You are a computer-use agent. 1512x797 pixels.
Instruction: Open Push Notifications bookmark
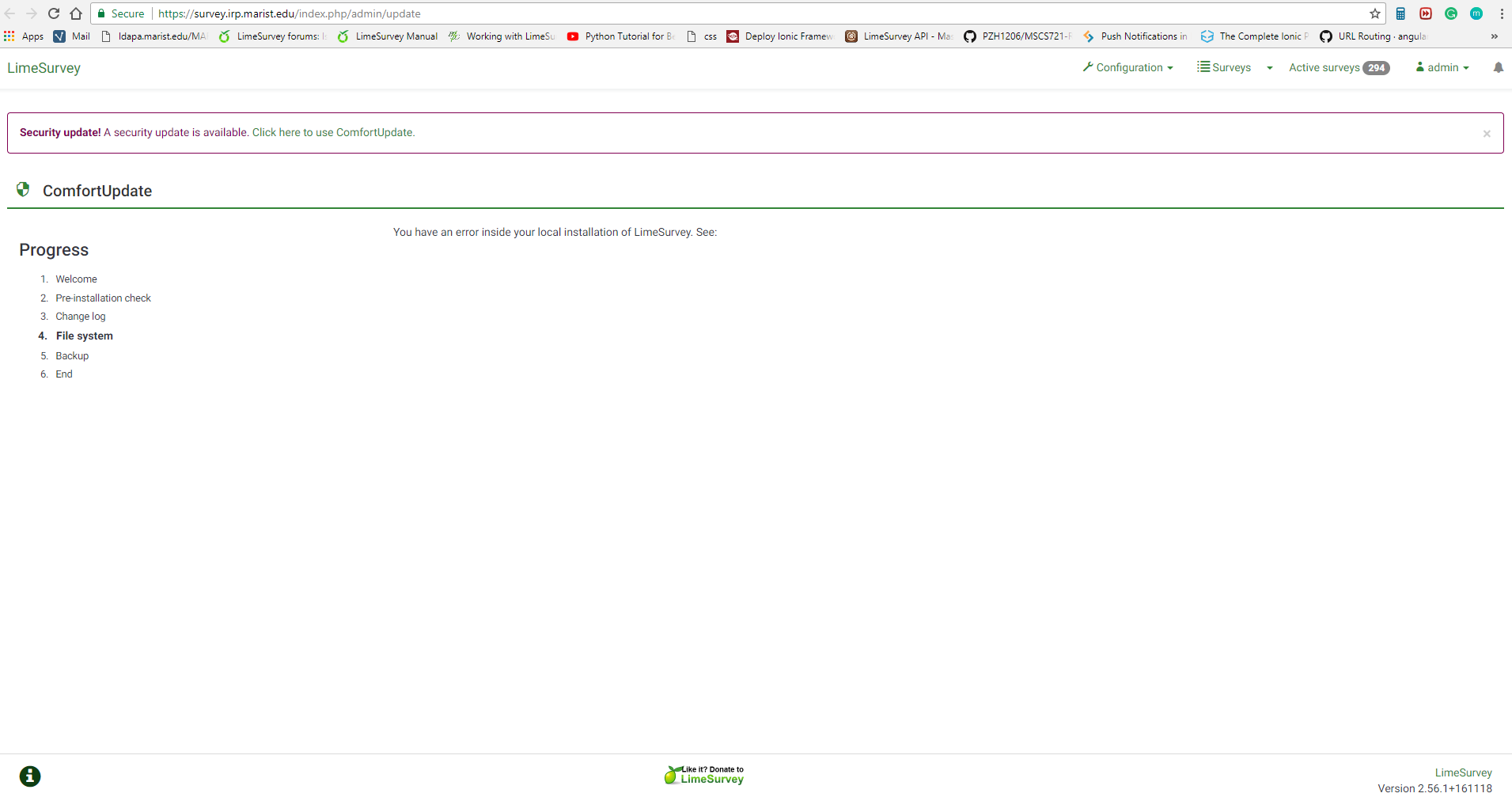point(1135,36)
